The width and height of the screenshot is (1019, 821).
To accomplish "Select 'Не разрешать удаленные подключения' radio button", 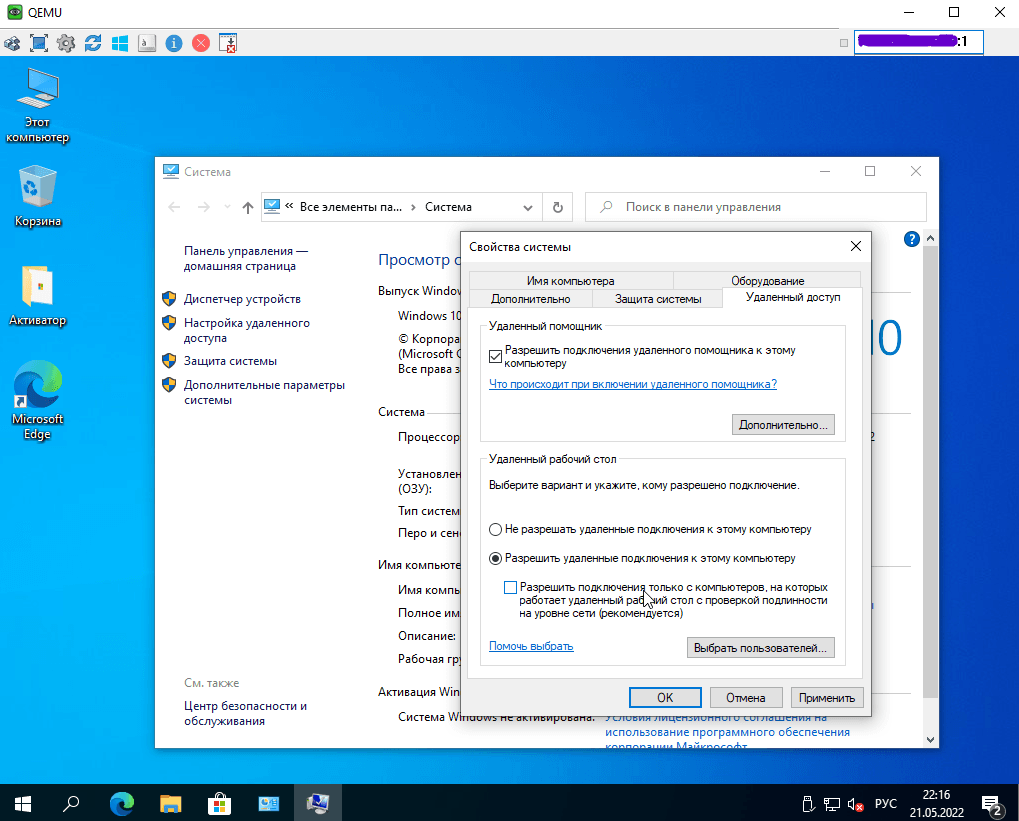I will [495, 529].
